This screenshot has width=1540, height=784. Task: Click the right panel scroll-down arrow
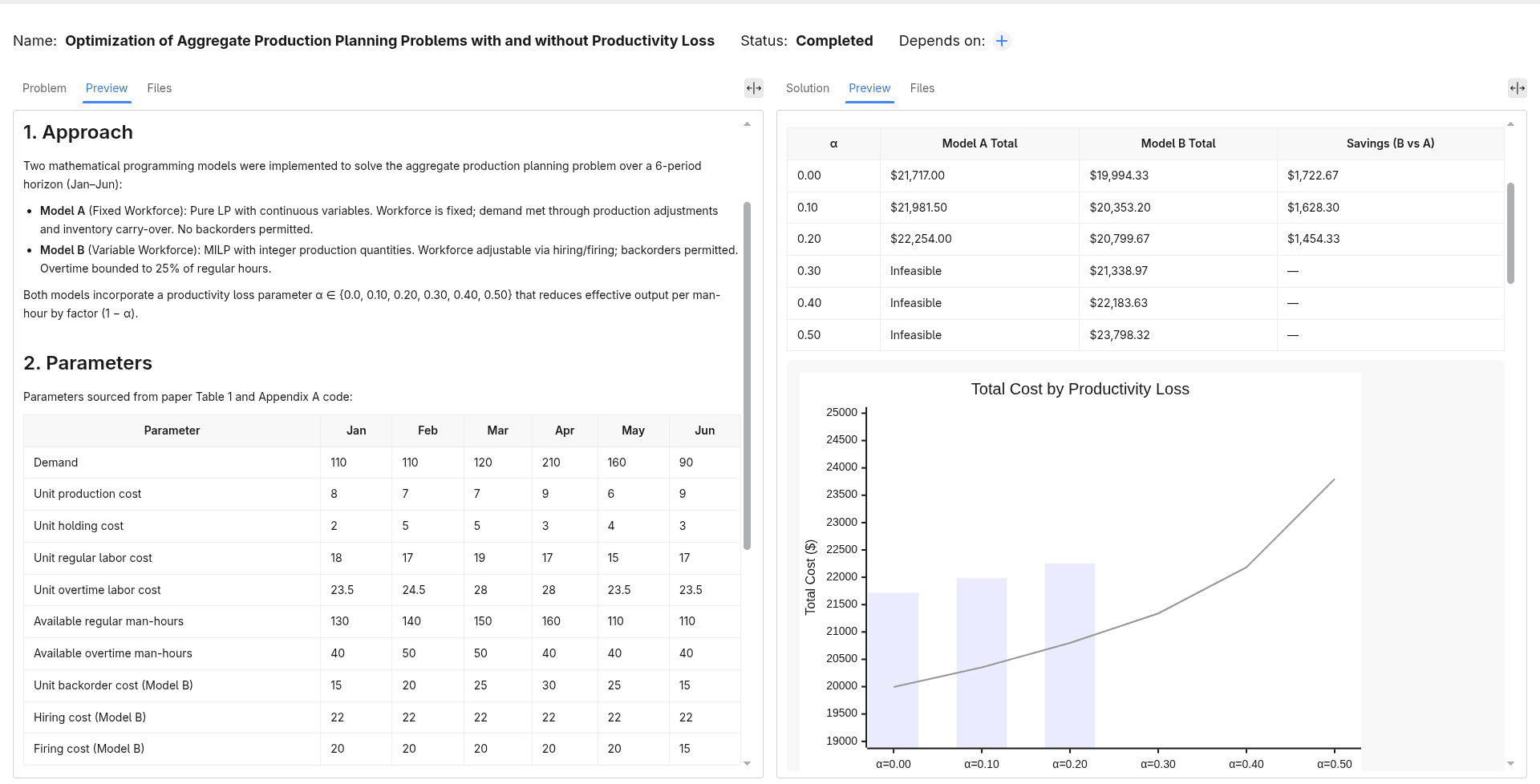click(1510, 764)
